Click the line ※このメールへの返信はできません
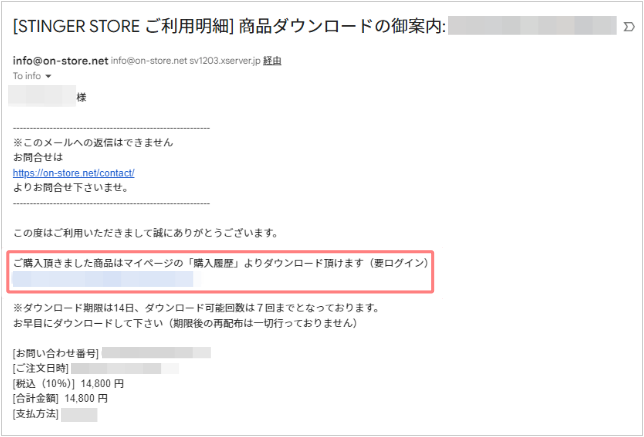The height and width of the screenshot is (437, 644). (93, 143)
